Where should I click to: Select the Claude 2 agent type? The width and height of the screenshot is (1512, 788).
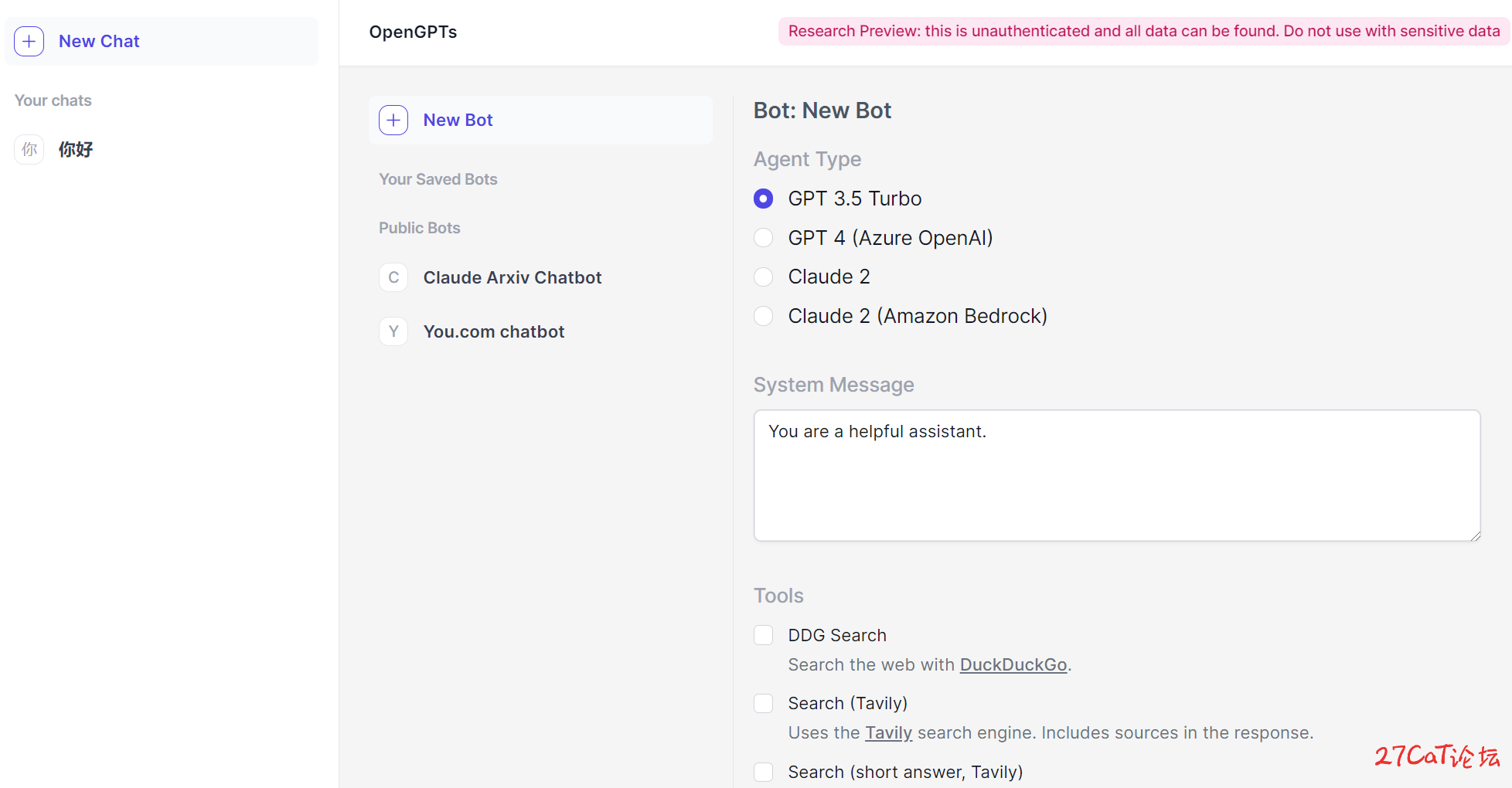click(x=763, y=277)
